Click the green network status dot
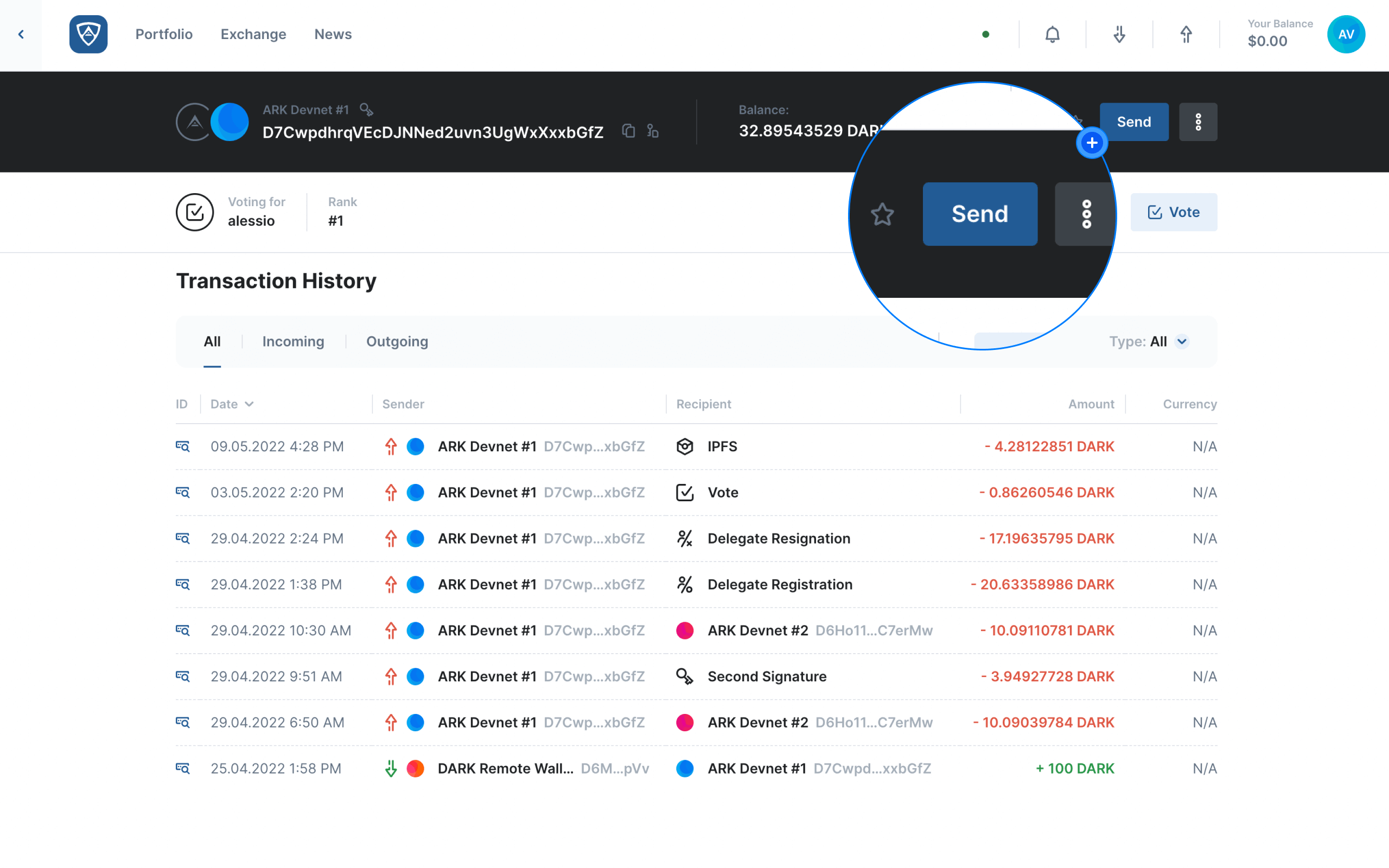Image resolution: width=1389 pixels, height=868 pixels. tap(985, 34)
